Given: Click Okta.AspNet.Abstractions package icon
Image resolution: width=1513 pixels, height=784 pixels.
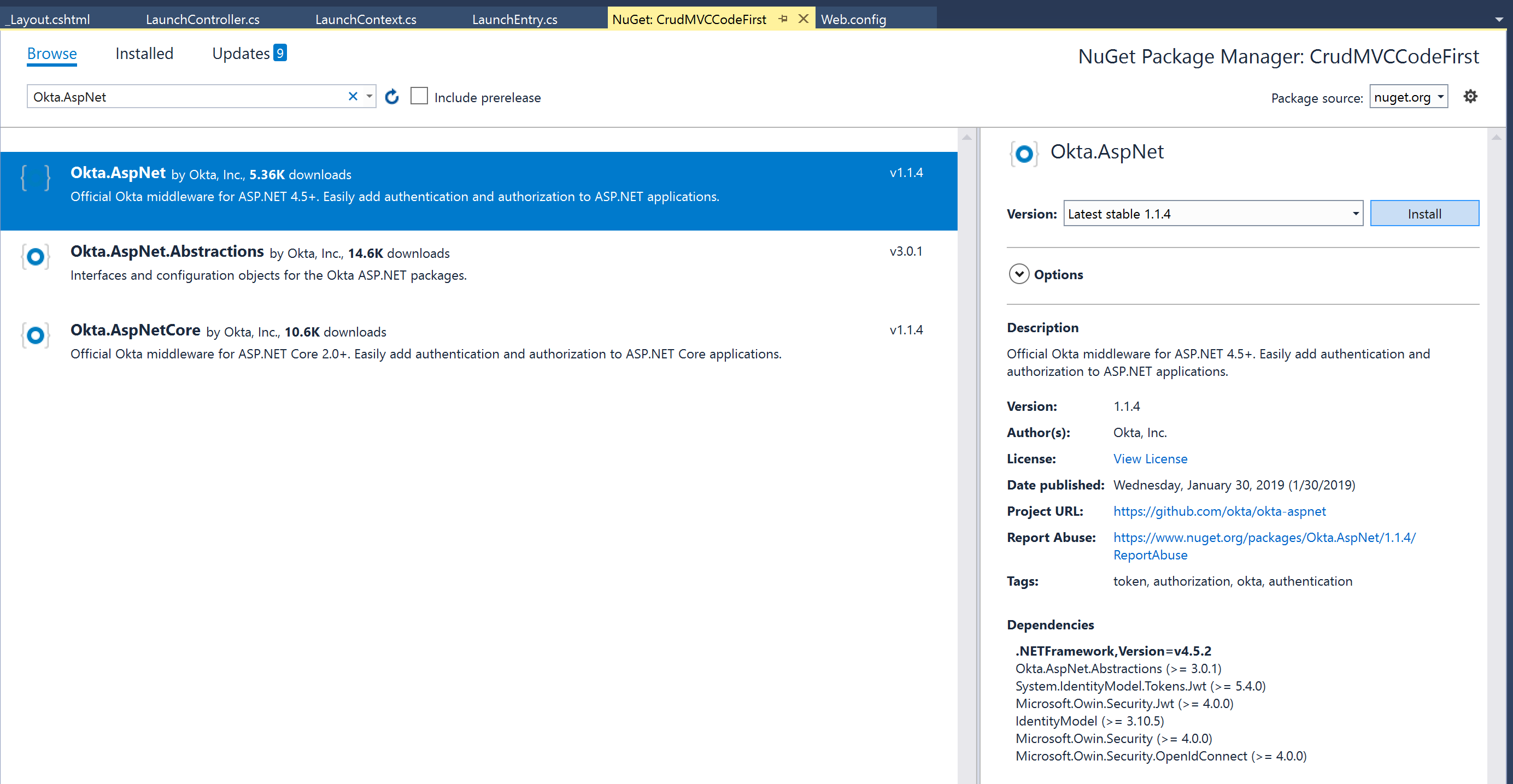Looking at the screenshot, I should pyautogui.click(x=35, y=257).
